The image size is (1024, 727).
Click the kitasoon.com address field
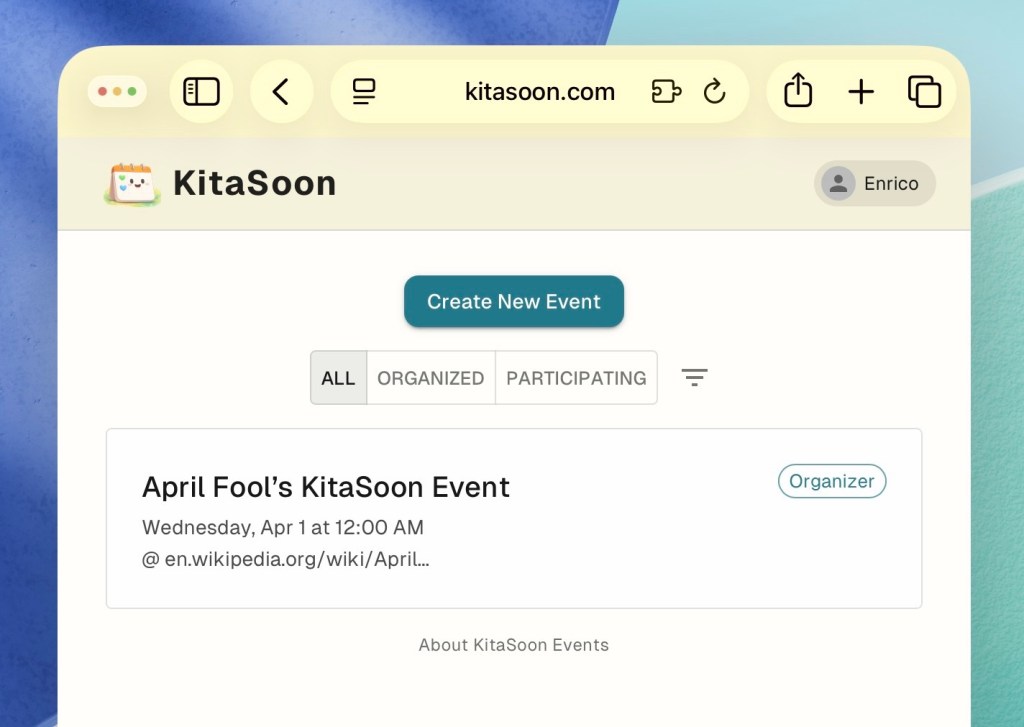click(x=539, y=93)
